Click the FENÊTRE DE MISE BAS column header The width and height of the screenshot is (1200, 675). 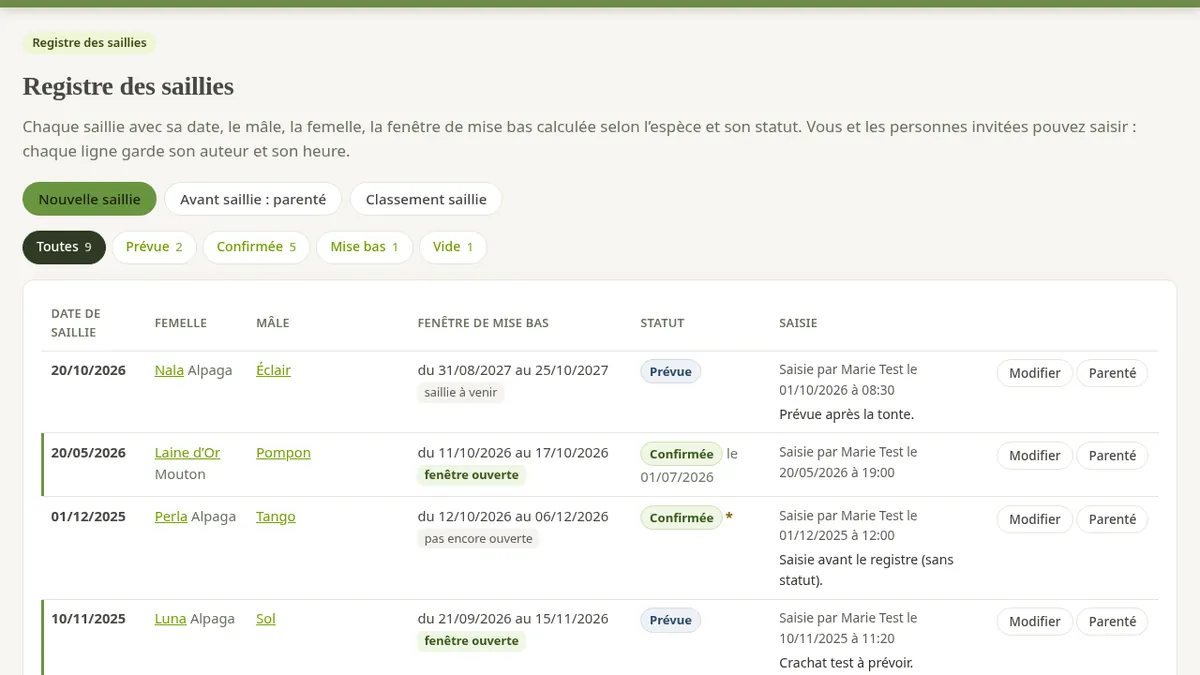coord(483,323)
